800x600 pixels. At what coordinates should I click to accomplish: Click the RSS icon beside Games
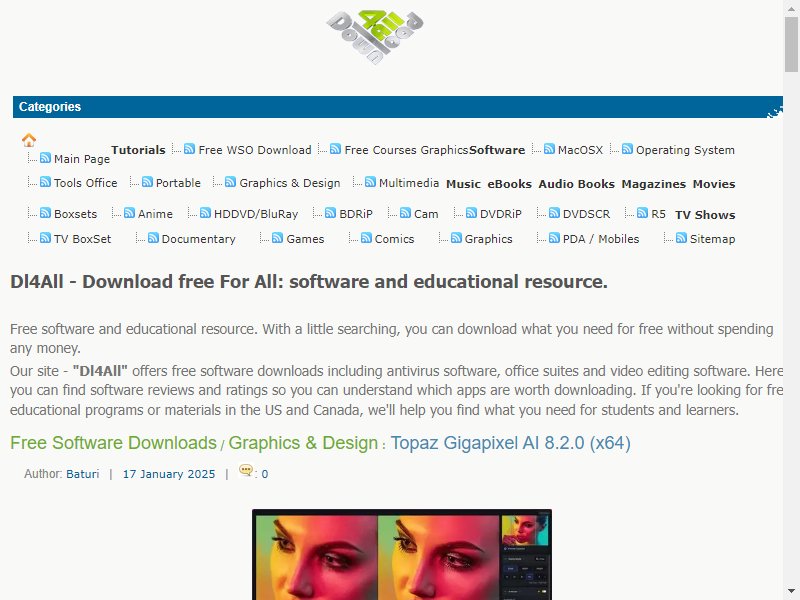(278, 238)
